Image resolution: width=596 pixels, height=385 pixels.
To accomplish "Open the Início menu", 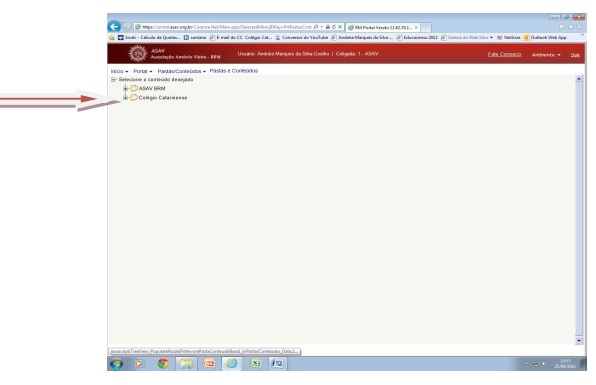I will pos(119,71).
